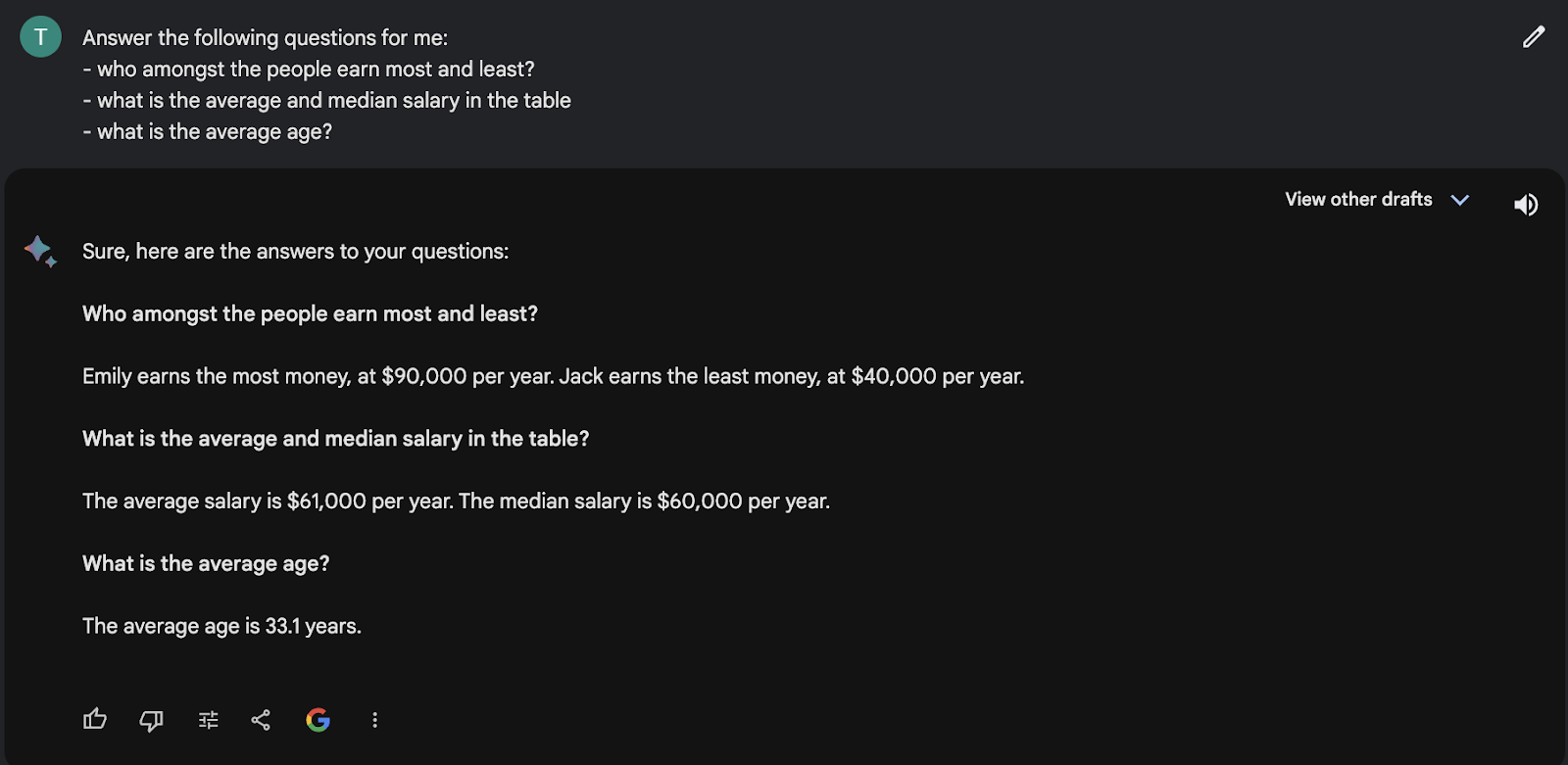Click the Bard sparkle logo
The height and width of the screenshot is (765, 1568).
pyautogui.click(x=40, y=251)
